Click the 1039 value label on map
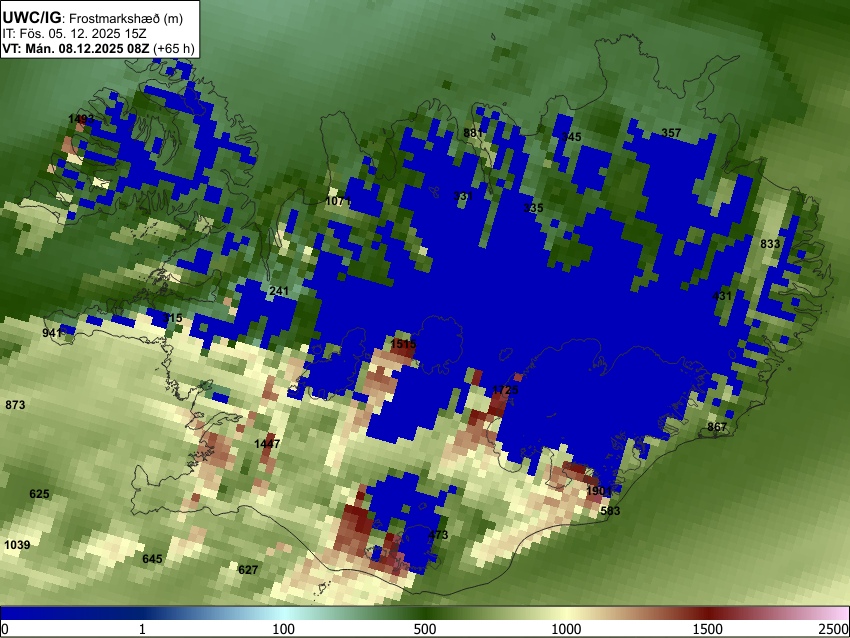Screen dimensions: 850x638 [17, 545]
